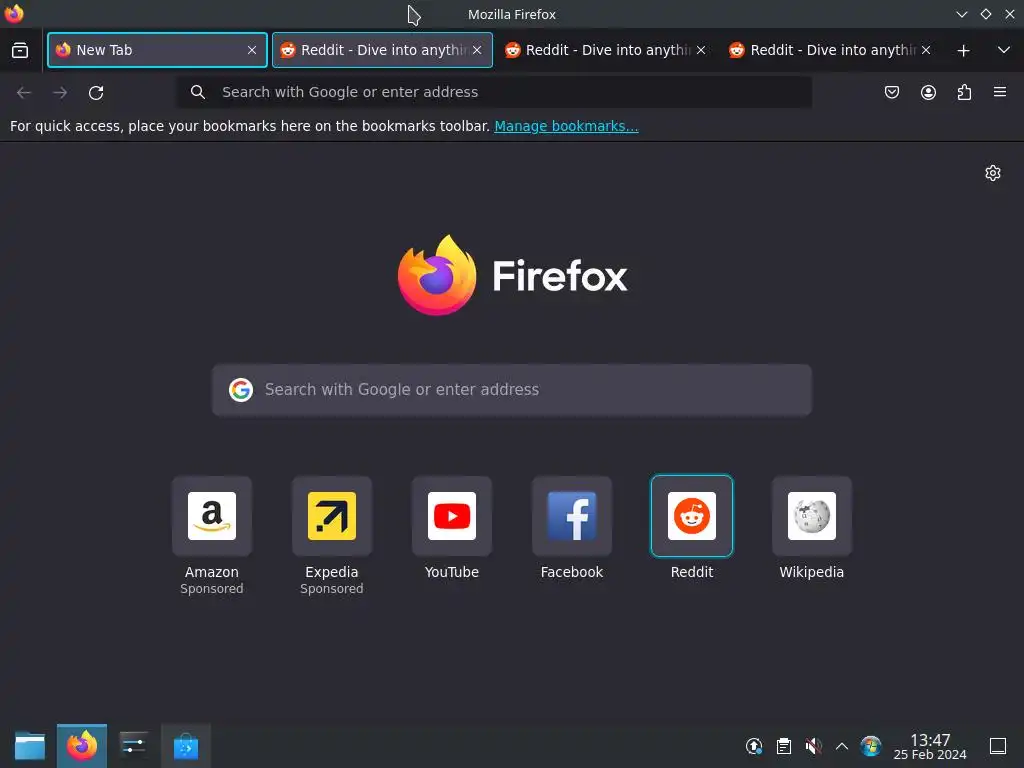This screenshot has width=1024, height=768.
Task: Click the Firefox title bar app icon
Action: tap(14, 14)
